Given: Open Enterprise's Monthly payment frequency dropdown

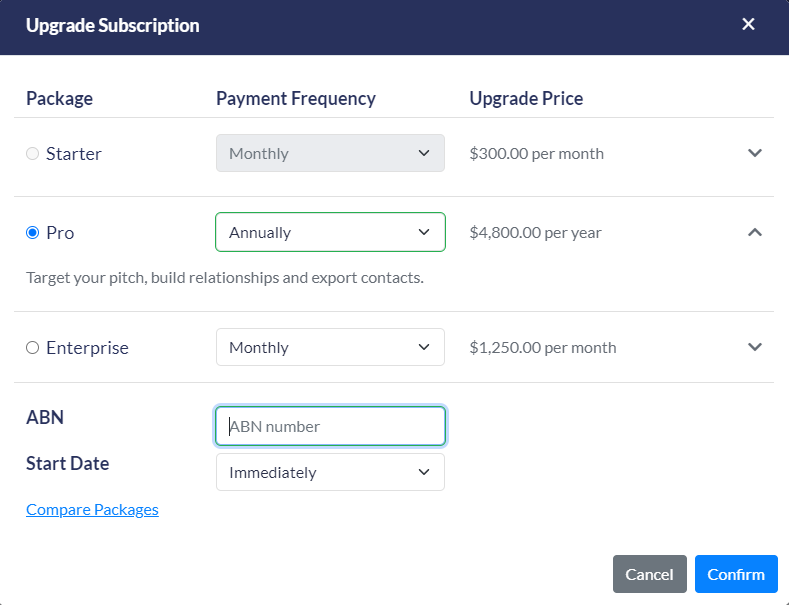Looking at the screenshot, I should pyautogui.click(x=330, y=347).
